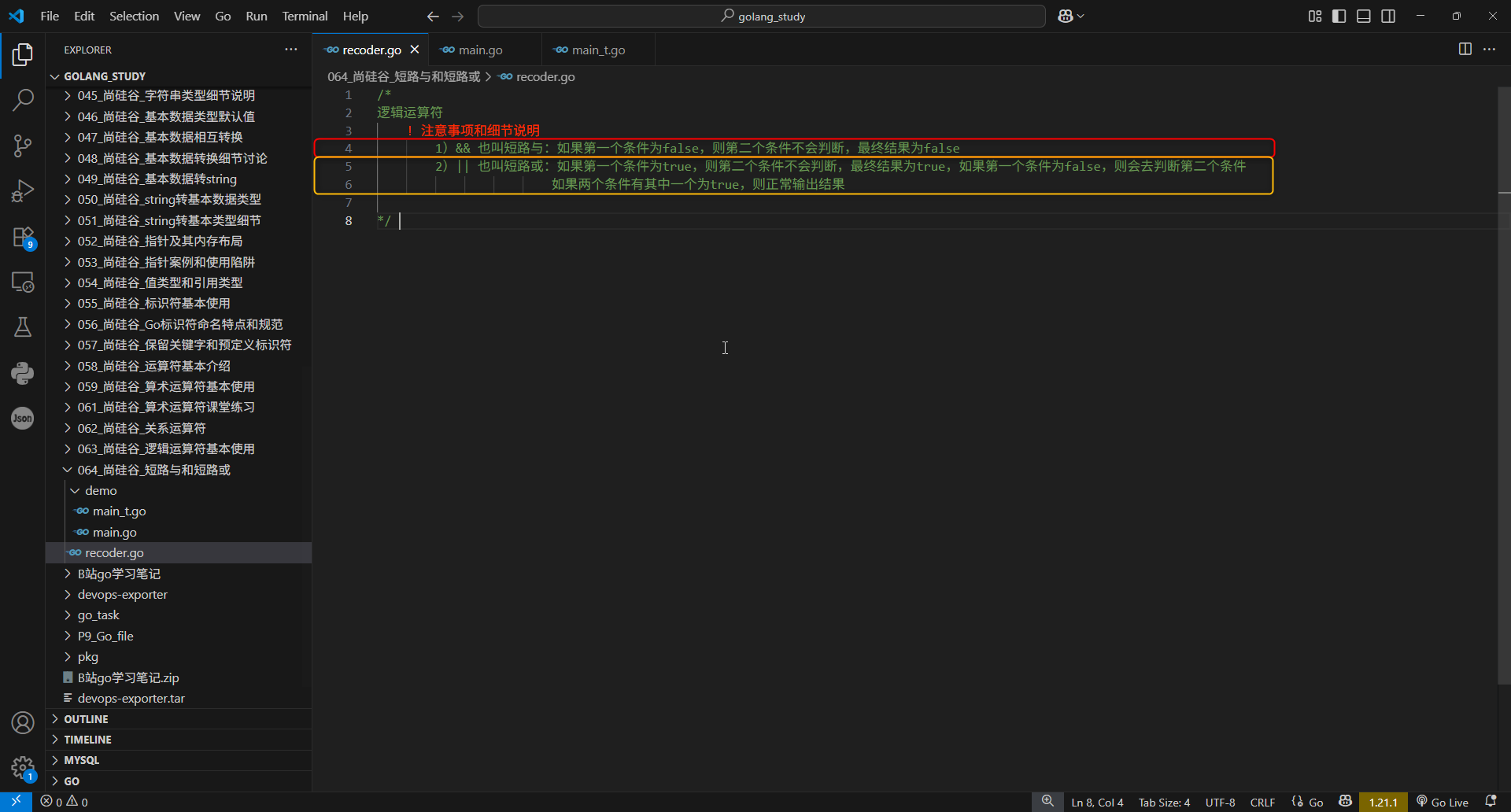This screenshot has height=812, width=1511.
Task: Click Ln 8, Col 4 cursor position
Action: point(1097,802)
